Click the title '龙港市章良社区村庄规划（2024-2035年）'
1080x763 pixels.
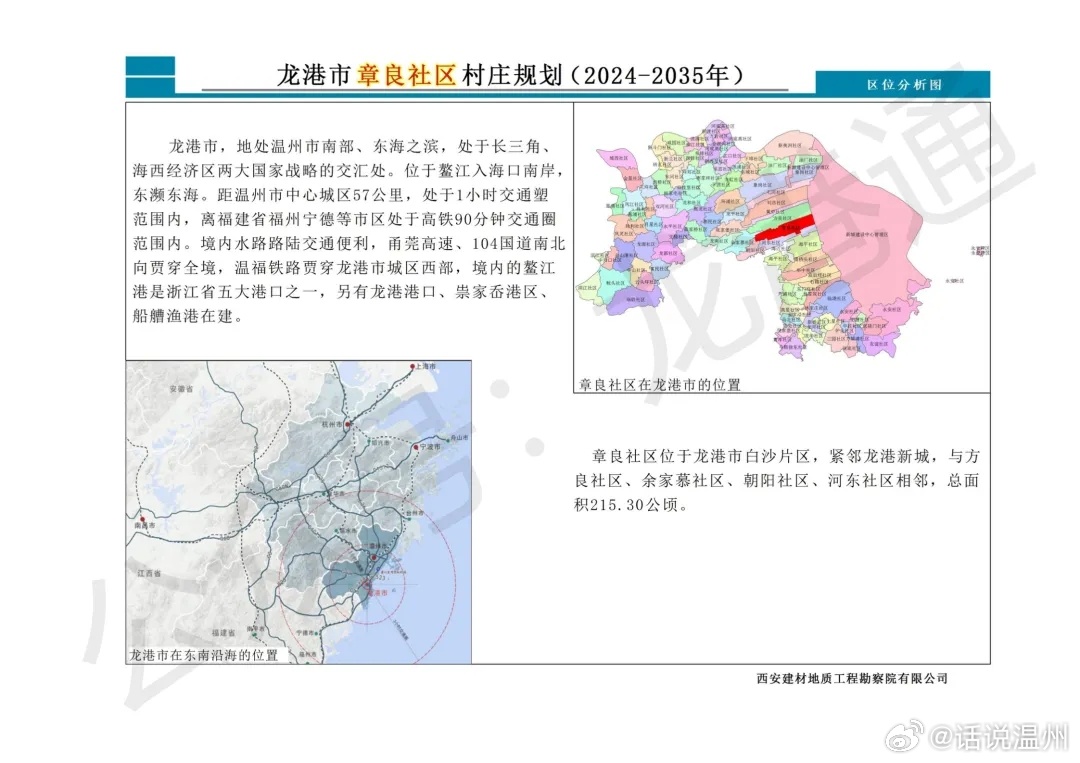510,75
